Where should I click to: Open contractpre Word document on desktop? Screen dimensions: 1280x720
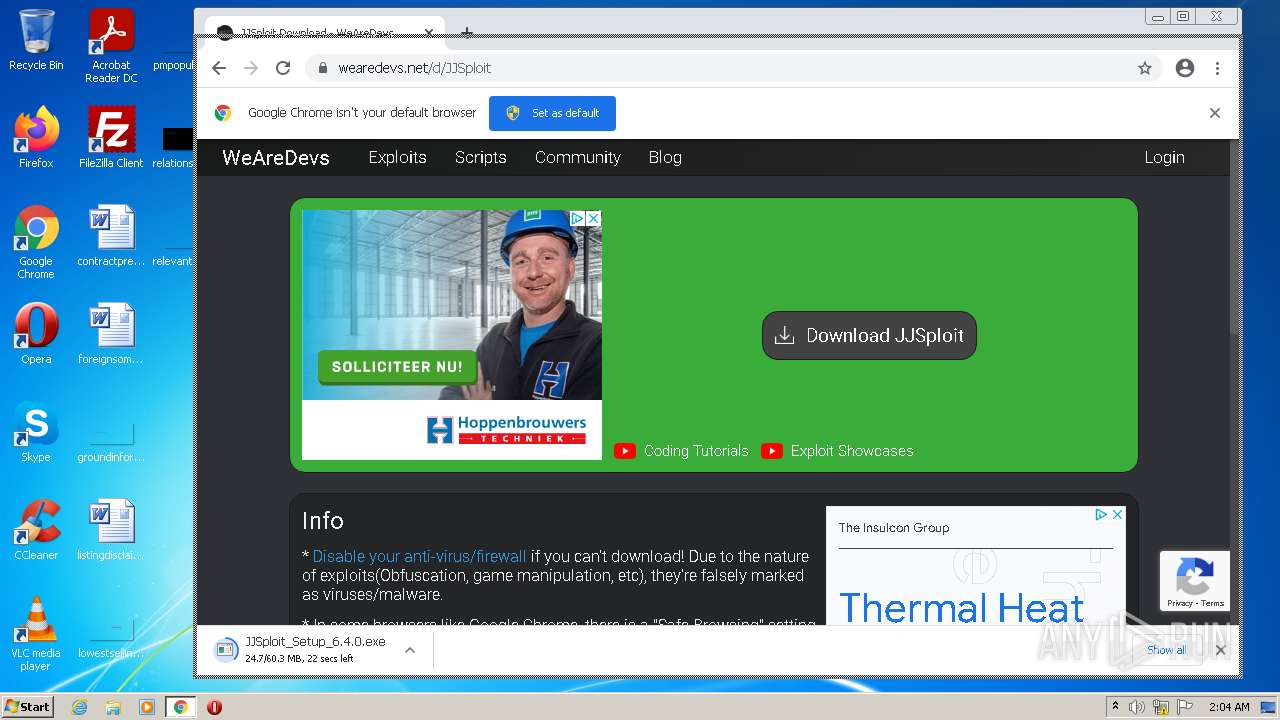coord(111,236)
